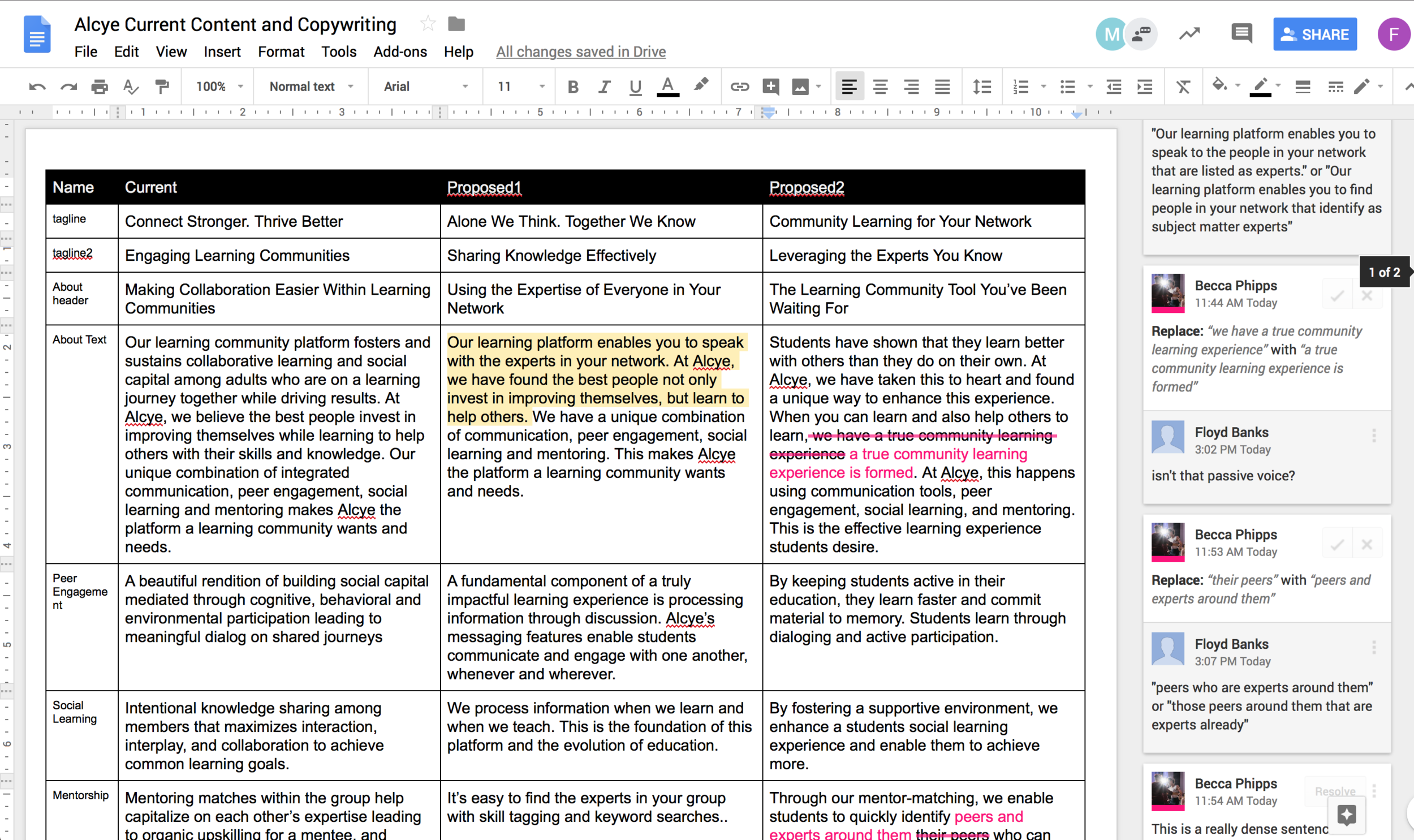Image resolution: width=1414 pixels, height=840 pixels.
Task: Open the Normal text style dropdown
Action: (x=311, y=87)
